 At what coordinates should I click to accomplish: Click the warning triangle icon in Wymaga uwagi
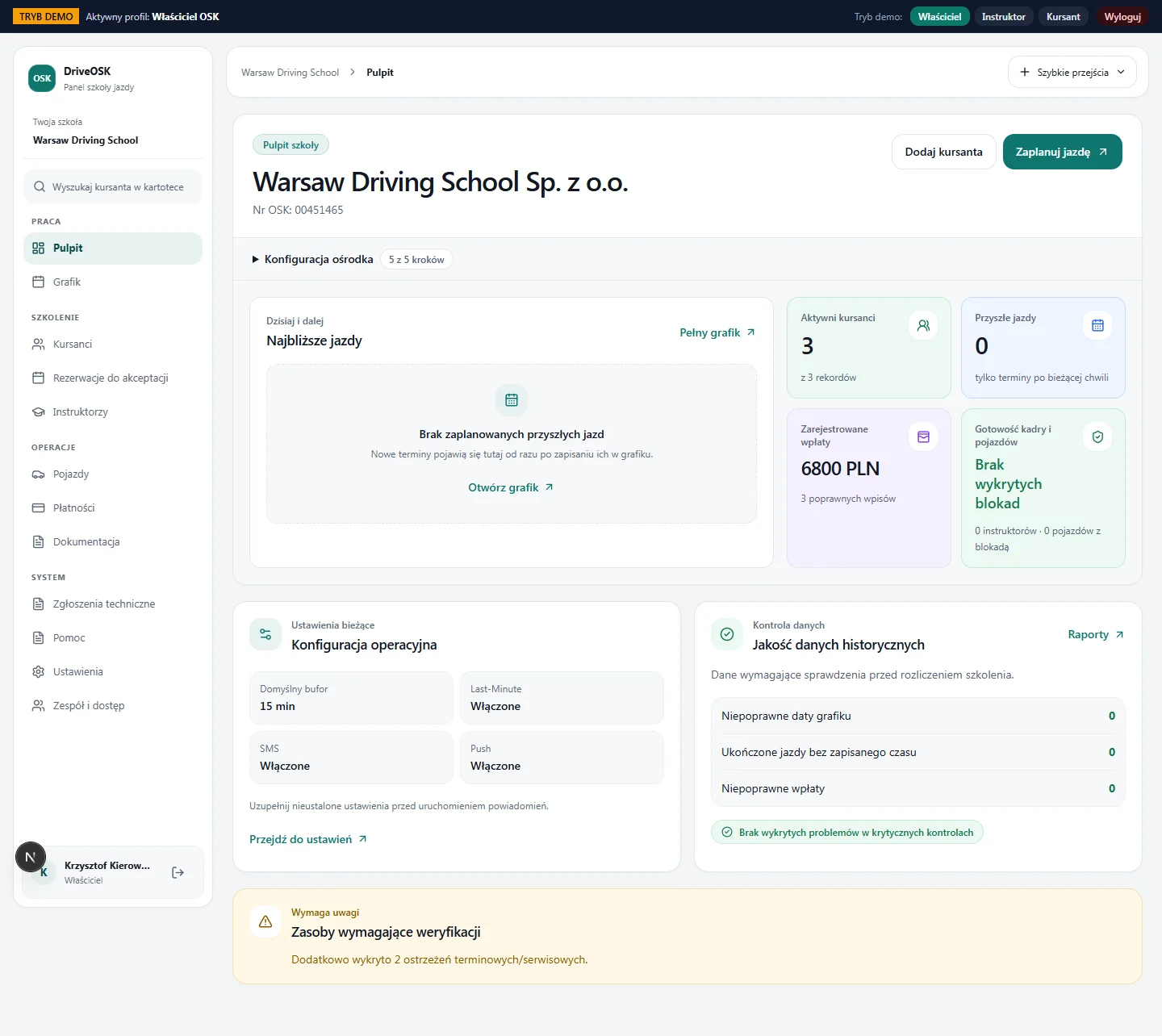[265, 921]
